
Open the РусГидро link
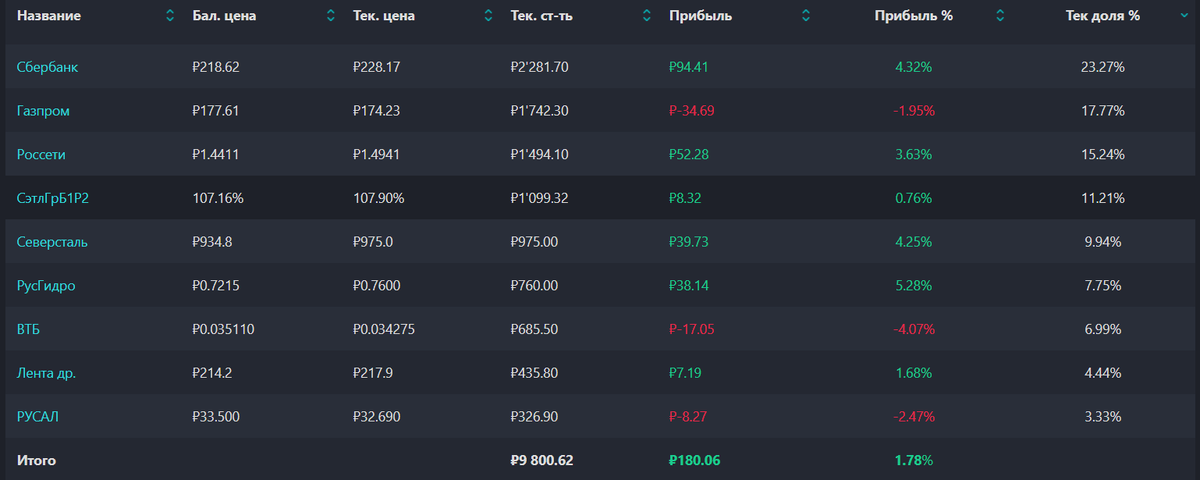46,286
